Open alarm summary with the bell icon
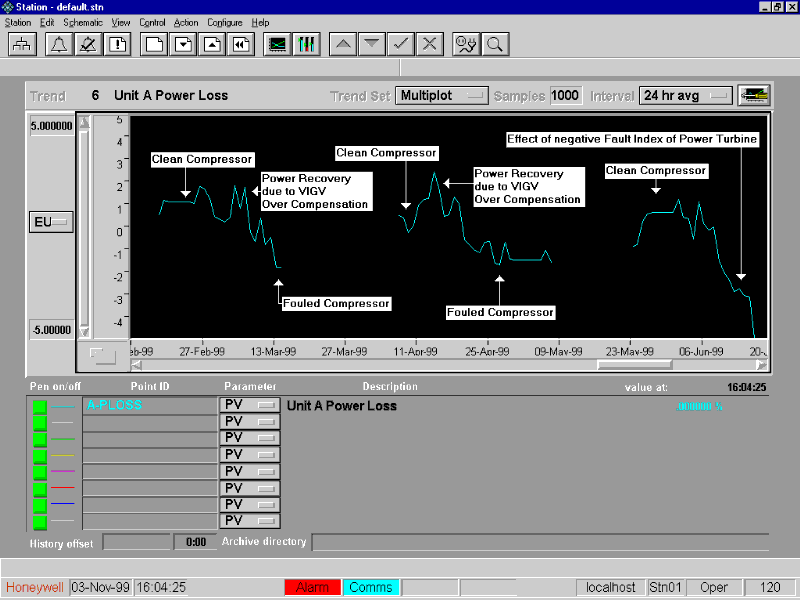The image size is (800, 600). [58, 44]
